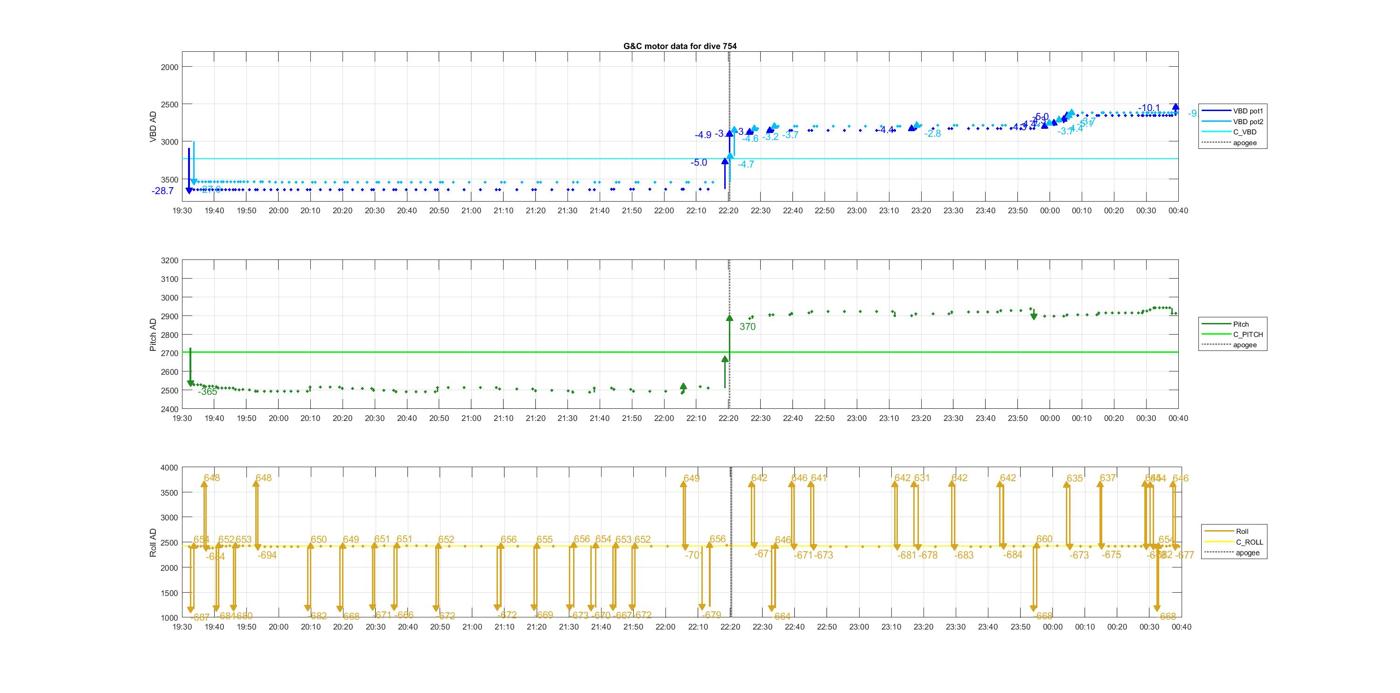The height and width of the screenshot is (693, 1400).
Task: Click the 22:50 time tick under the roll plot
Action: 826,628
